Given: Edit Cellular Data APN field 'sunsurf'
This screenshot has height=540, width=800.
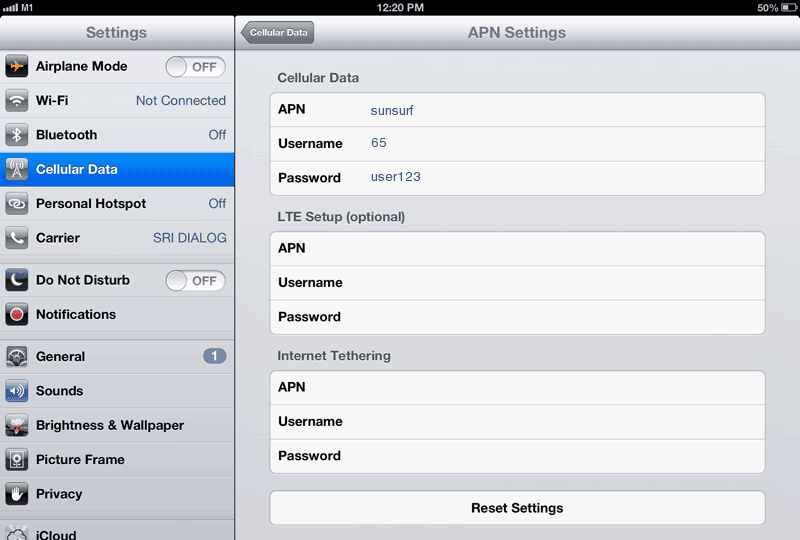Looking at the screenshot, I should pos(517,110).
